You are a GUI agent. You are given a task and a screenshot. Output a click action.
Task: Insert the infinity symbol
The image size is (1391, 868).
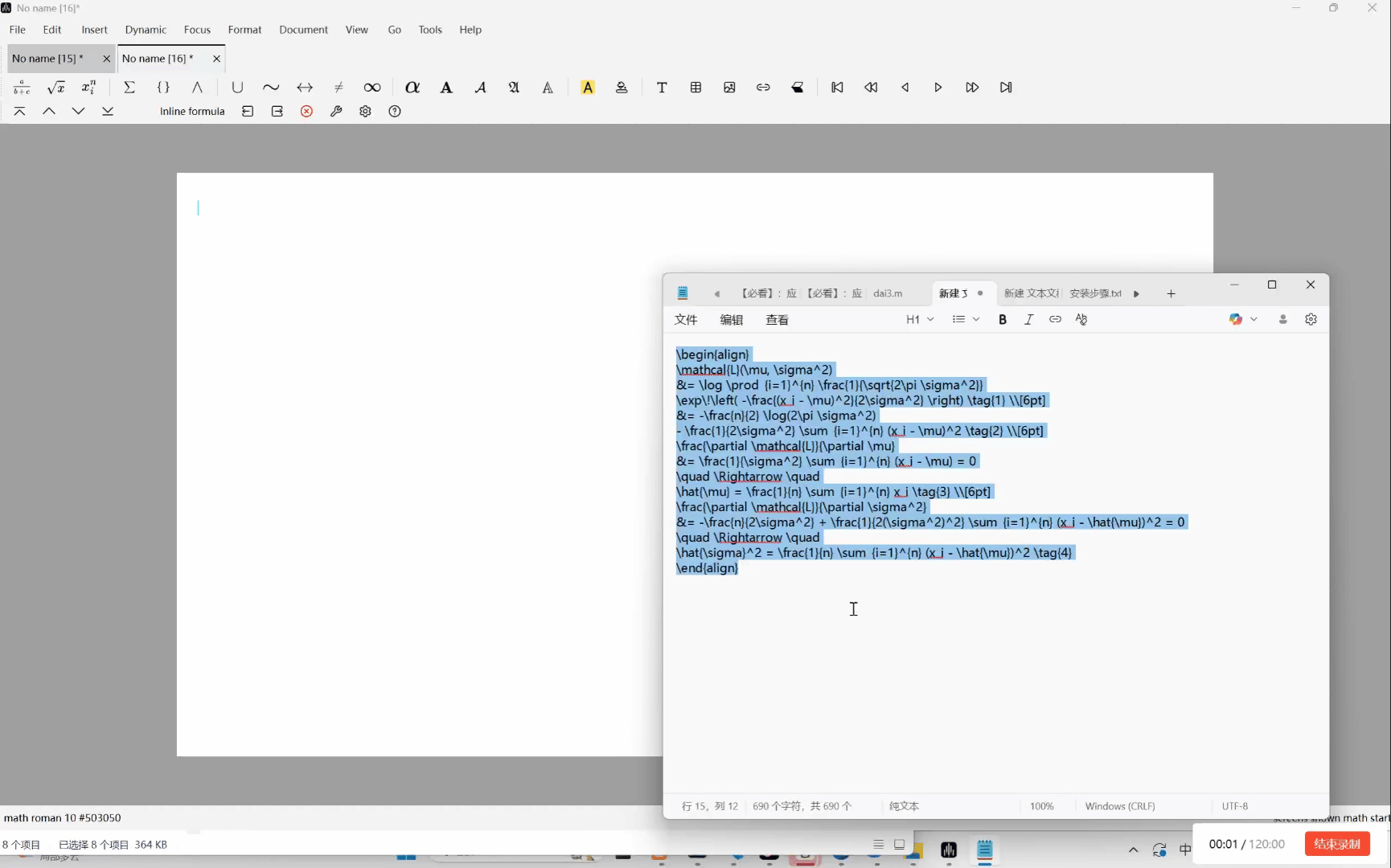[x=371, y=88]
